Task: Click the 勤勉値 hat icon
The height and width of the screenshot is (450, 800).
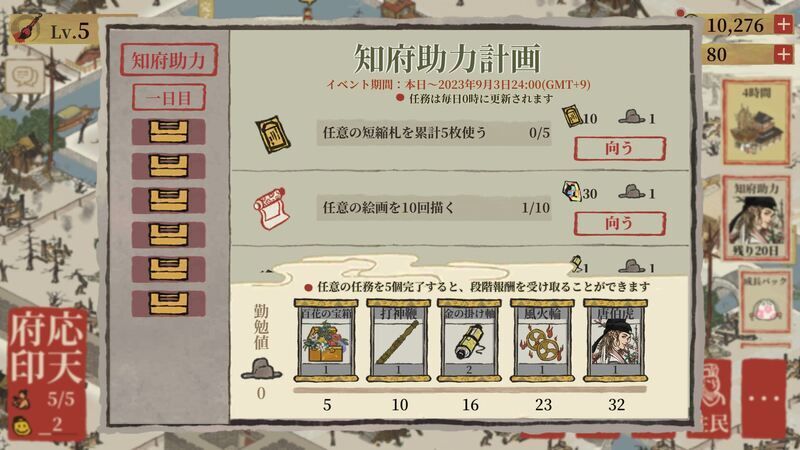Action: tap(261, 369)
